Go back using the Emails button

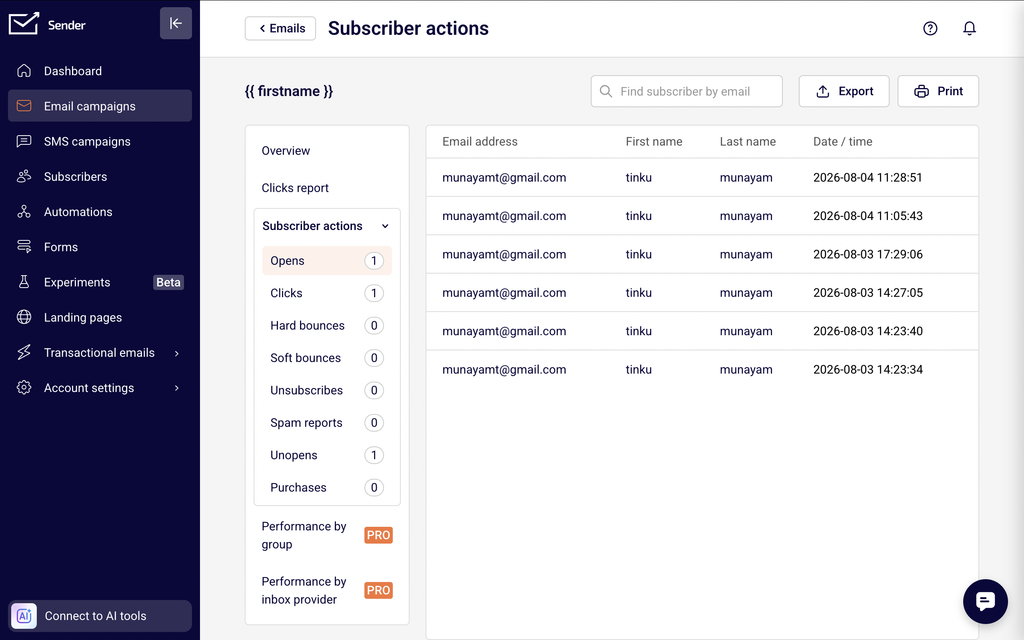point(280,28)
